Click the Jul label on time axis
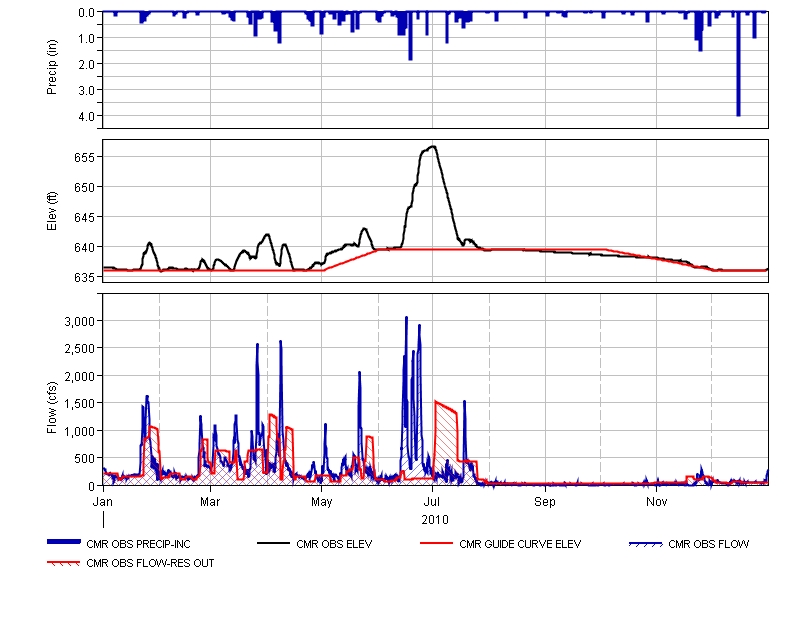This screenshot has width=800, height=627. click(432, 501)
